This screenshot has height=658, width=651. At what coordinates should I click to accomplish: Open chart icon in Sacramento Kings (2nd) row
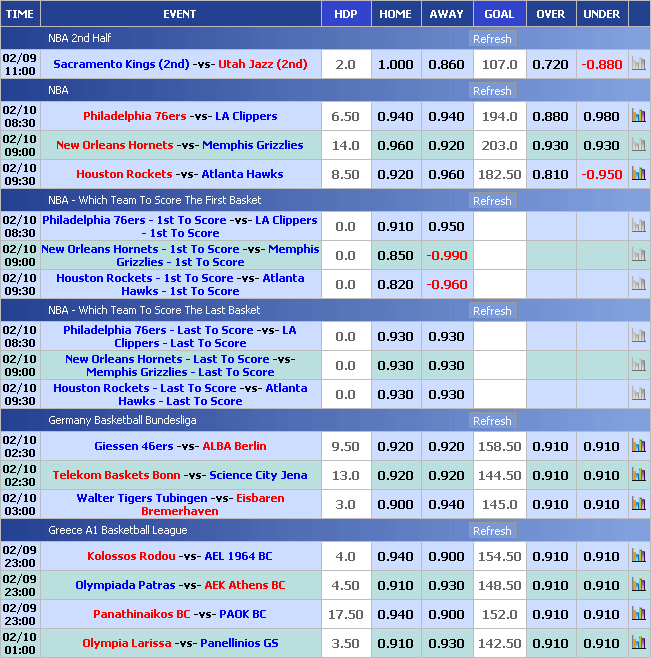coord(638,64)
